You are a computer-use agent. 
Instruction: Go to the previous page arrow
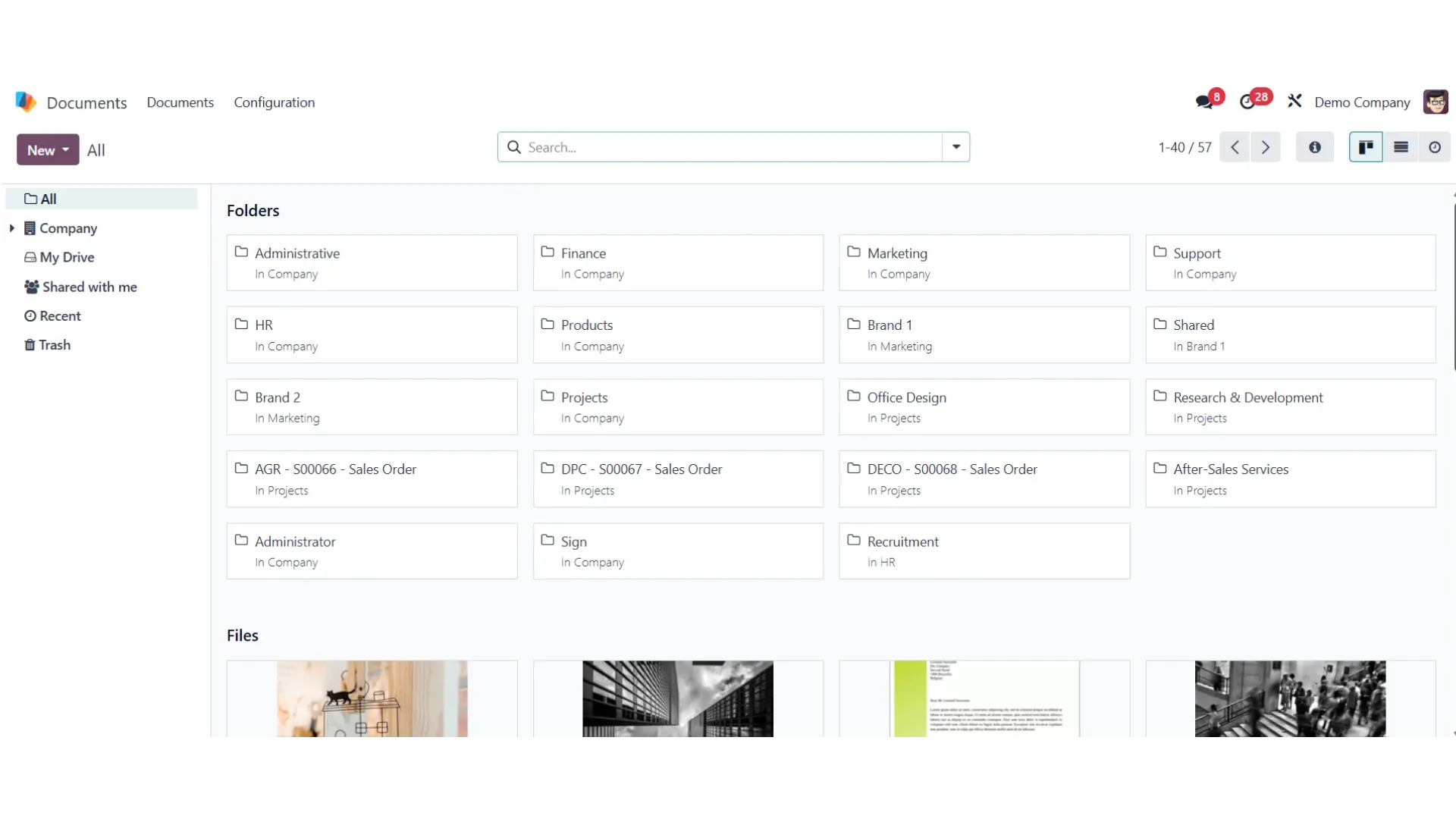point(1235,148)
